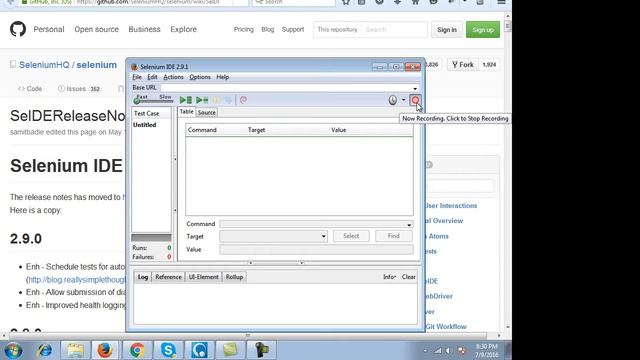Click Explore in GitHub navigation
The height and width of the screenshot is (360, 640).
pos(184,29)
